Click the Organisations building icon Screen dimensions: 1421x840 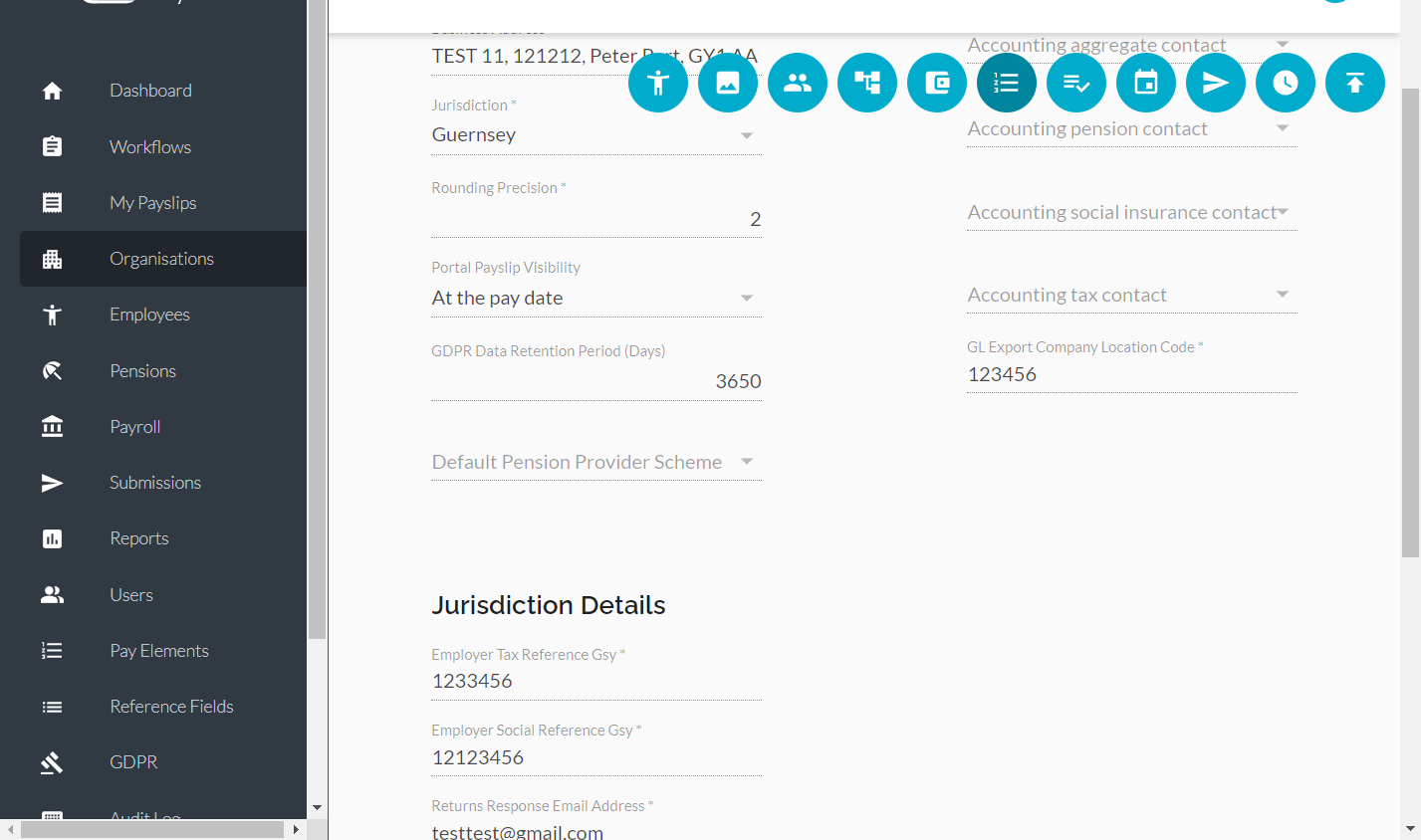point(53,259)
